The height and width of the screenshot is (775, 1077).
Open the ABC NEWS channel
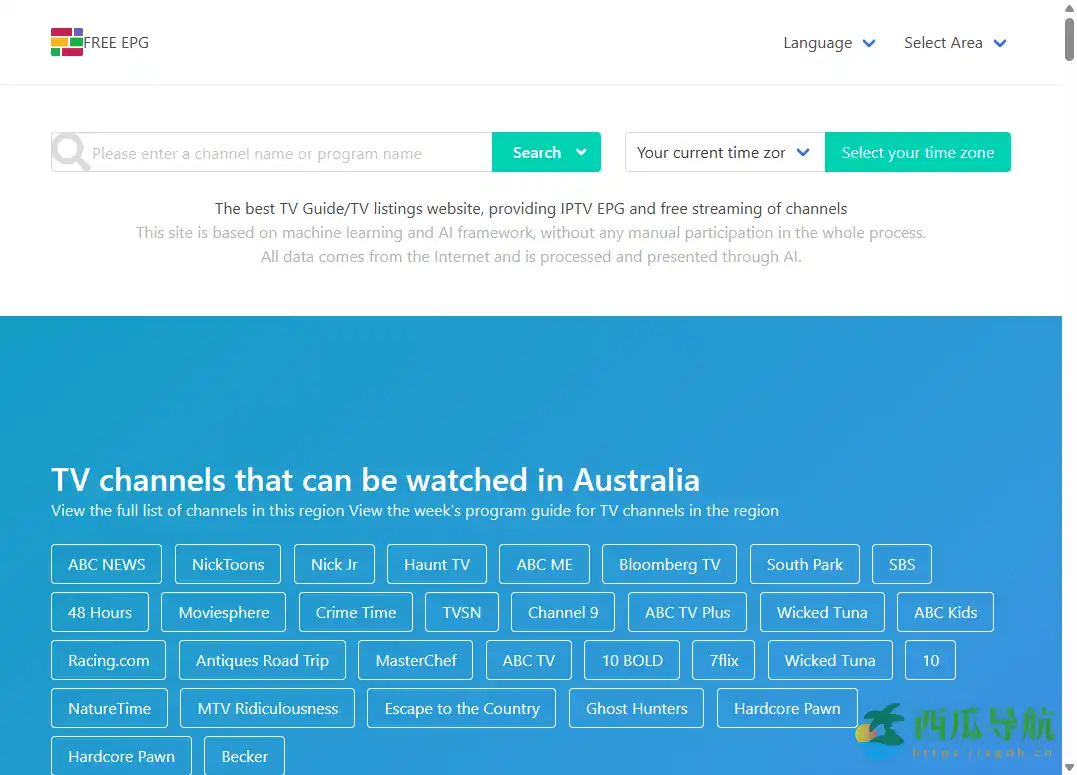(x=107, y=565)
